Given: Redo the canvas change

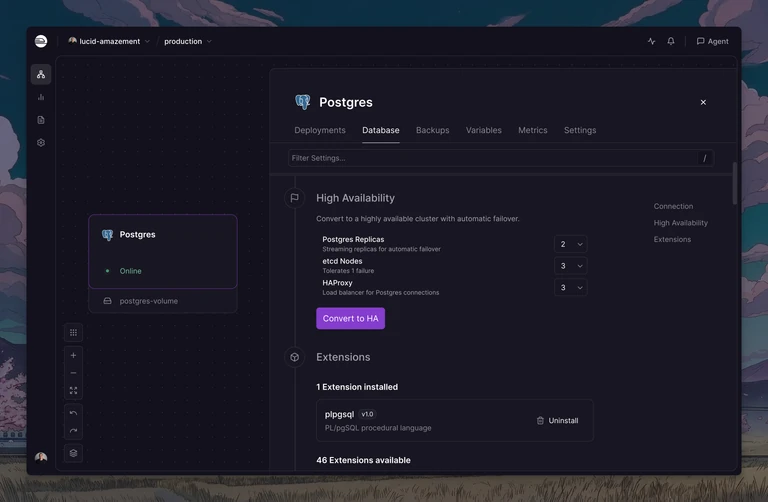Looking at the screenshot, I should (73, 431).
